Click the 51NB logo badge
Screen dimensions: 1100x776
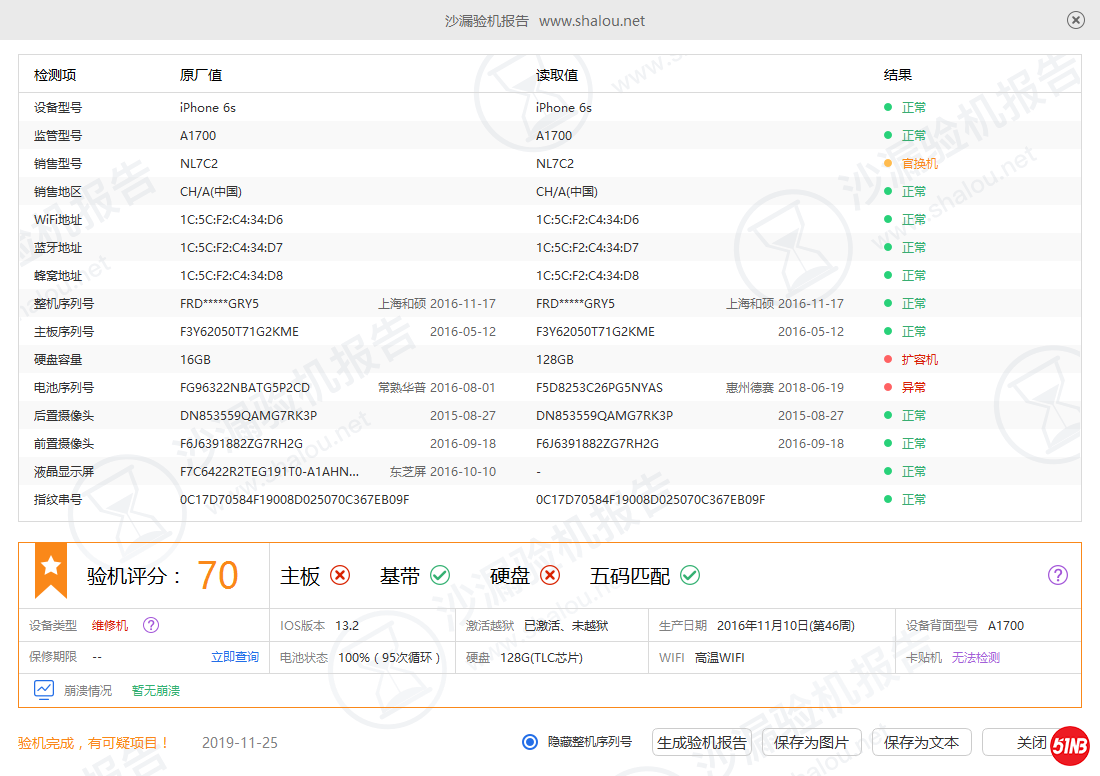(x=1070, y=745)
